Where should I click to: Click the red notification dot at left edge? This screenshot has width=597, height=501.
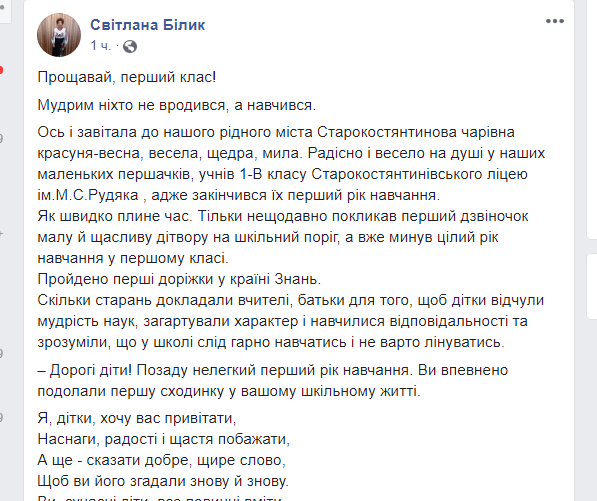(1, 70)
